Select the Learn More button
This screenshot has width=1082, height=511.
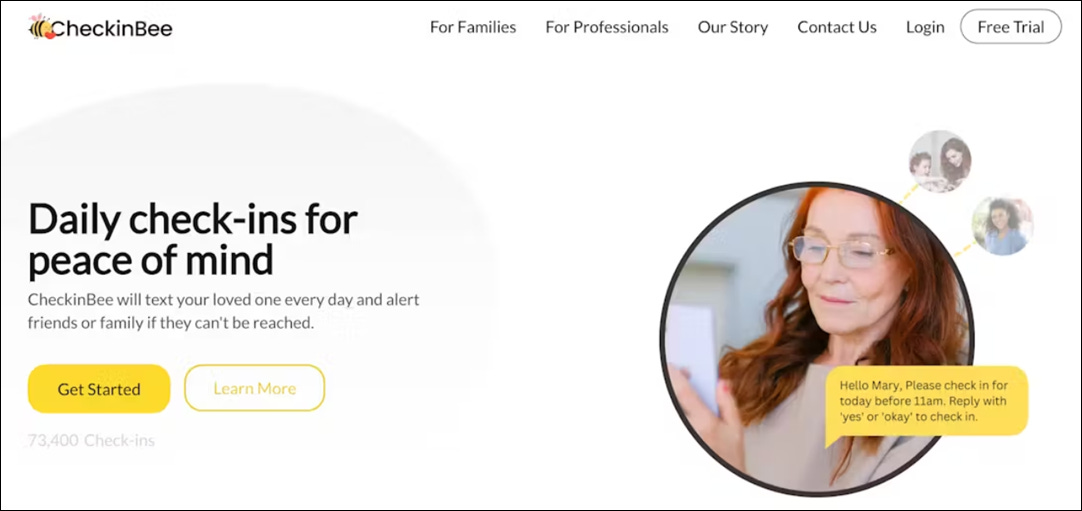254,388
